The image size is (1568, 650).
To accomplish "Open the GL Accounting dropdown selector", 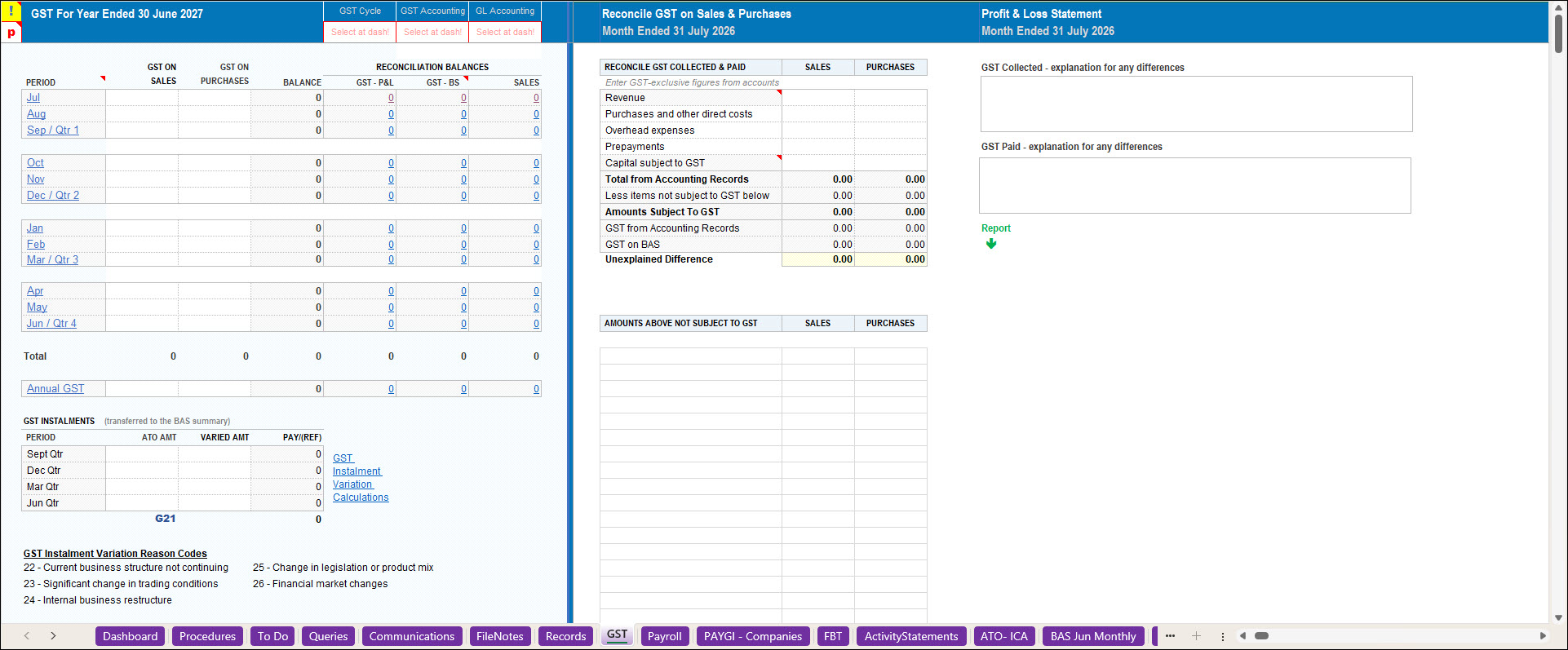I will 505,32.
